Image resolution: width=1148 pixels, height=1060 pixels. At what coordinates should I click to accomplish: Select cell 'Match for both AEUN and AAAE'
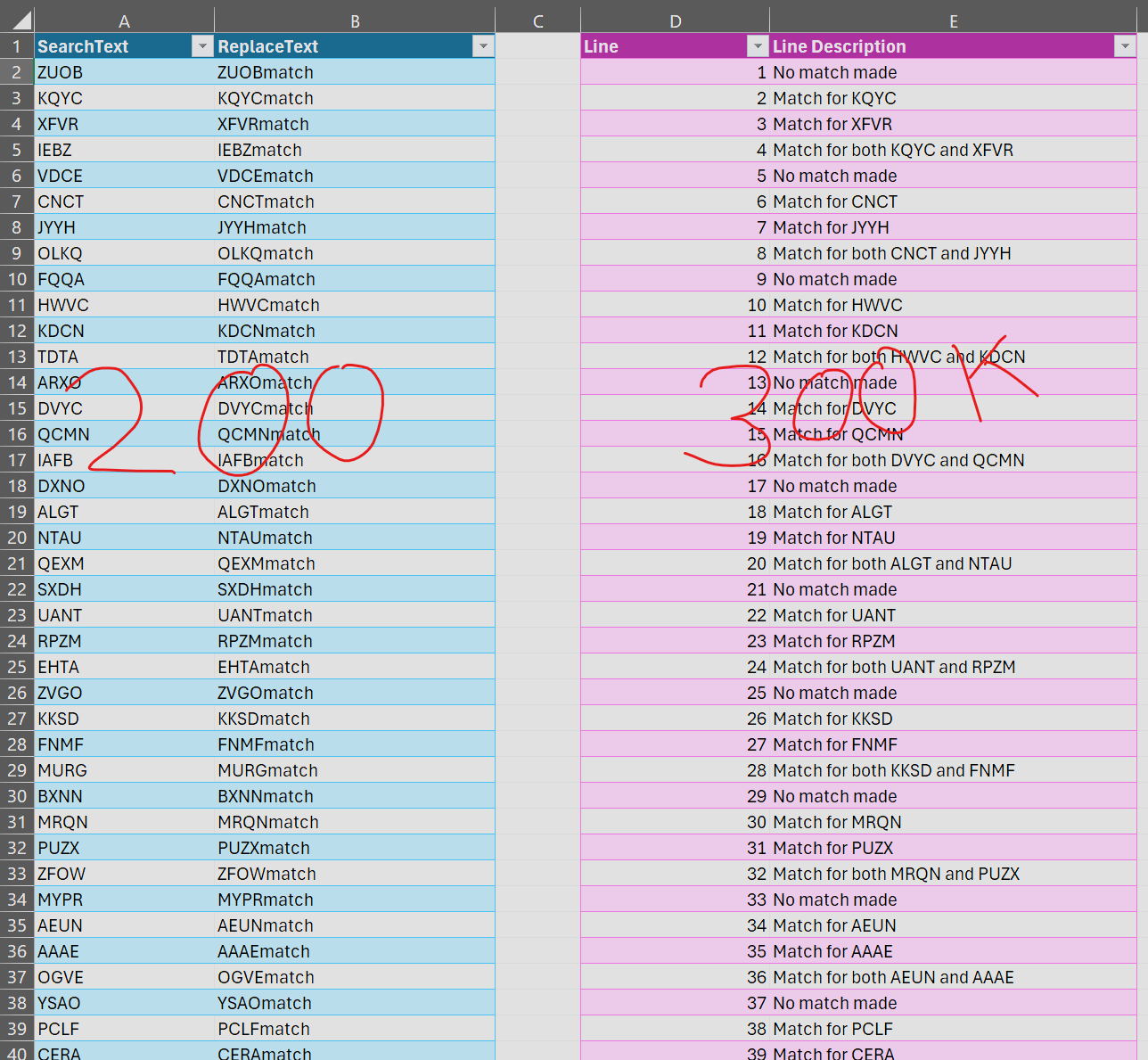(x=953, y=977)
